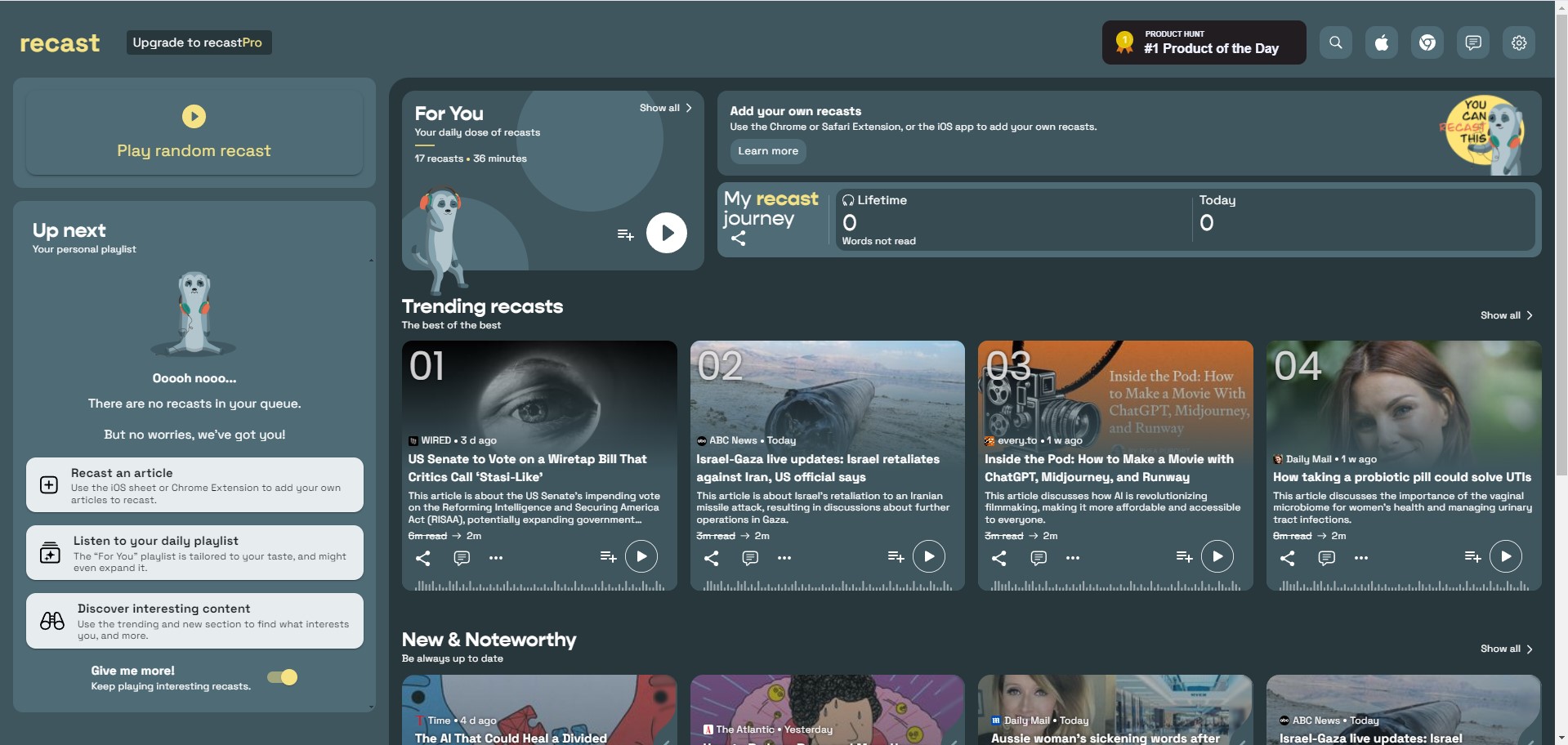Image resolution: width=1568 pixels, height=745 pixels.
Task: Add probiotic pill recast to queue
Action: click(1472, 557)
